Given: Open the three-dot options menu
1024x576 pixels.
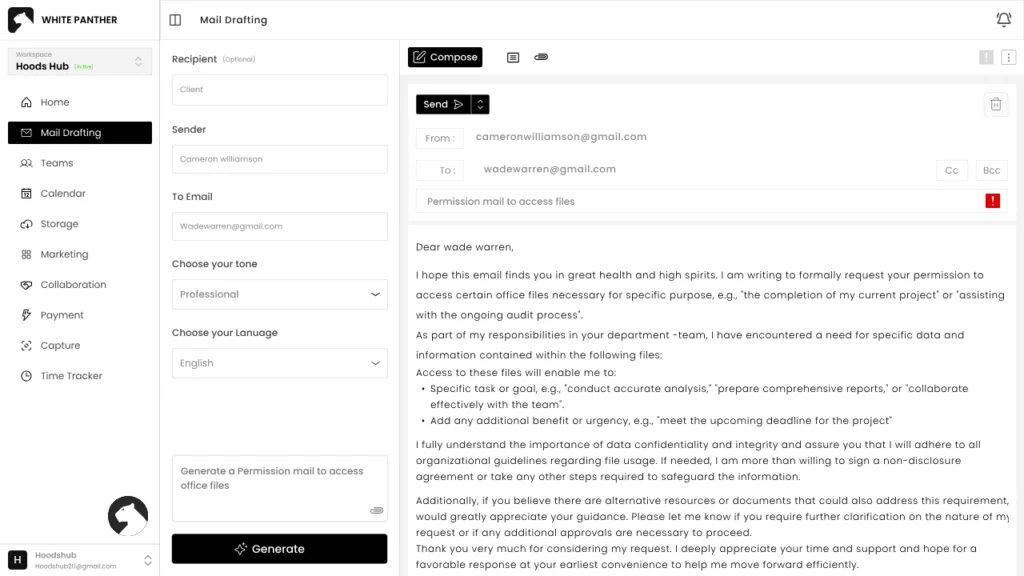Looking at the screenshot, I should [1009, 57].
